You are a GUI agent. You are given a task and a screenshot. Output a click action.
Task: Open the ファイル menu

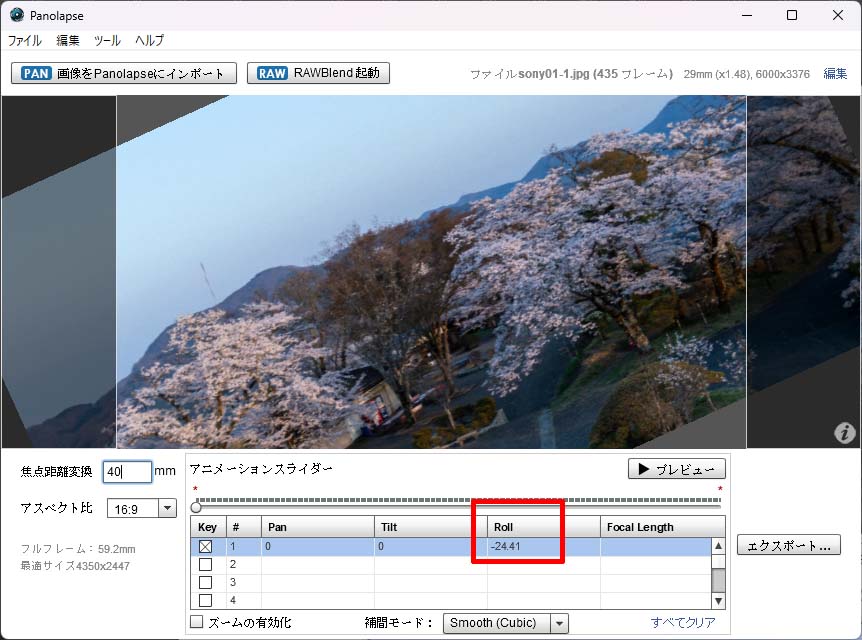[25, 41]
